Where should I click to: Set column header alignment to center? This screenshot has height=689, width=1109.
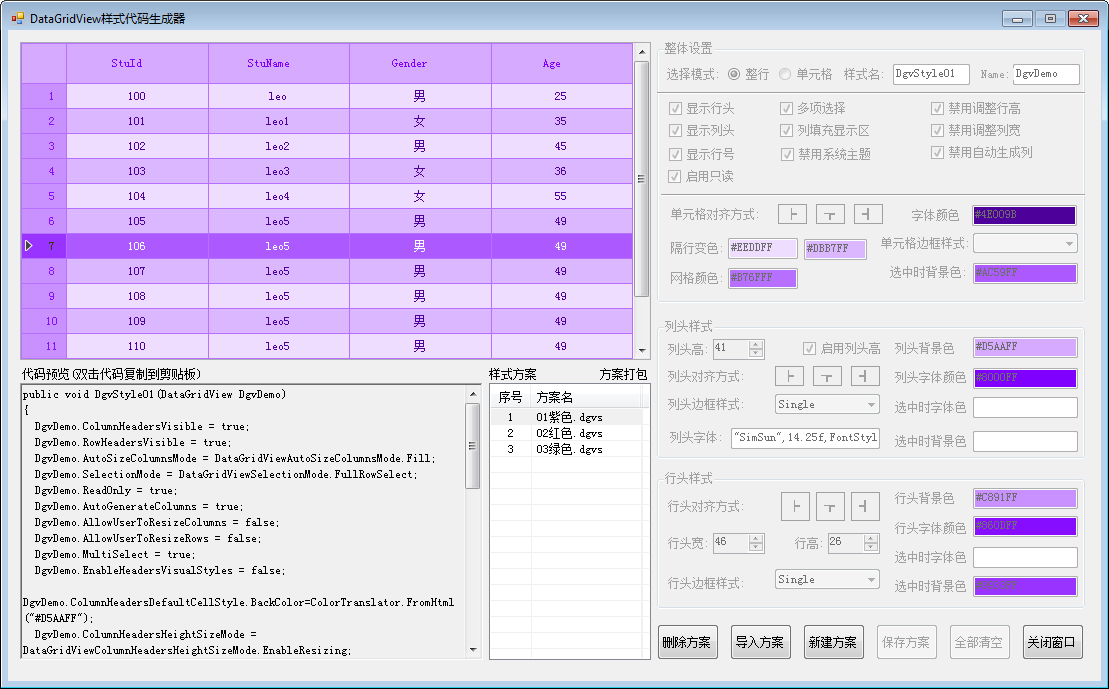[x=828, y=376]
